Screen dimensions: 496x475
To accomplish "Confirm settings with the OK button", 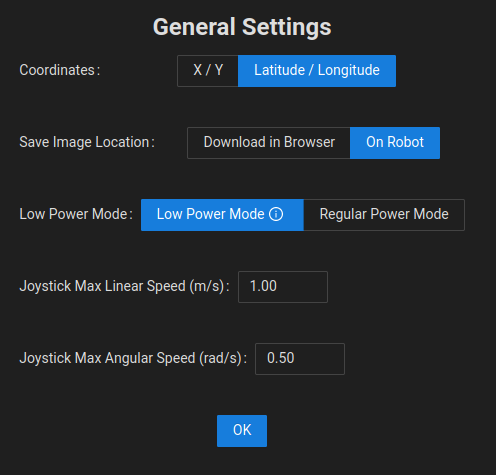I will point(242,431).
